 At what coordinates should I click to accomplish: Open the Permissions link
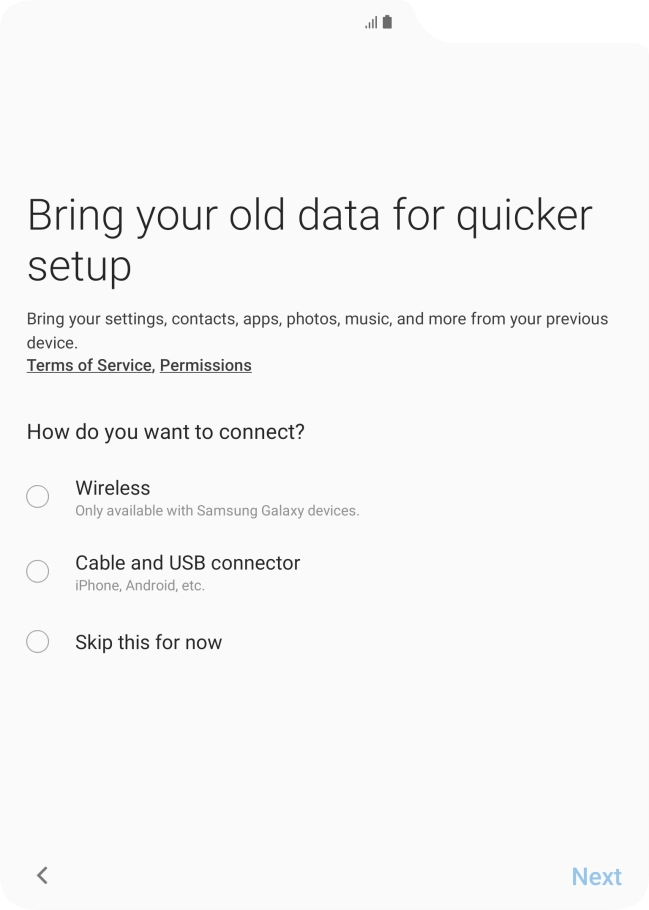click(x=205, y=365)
